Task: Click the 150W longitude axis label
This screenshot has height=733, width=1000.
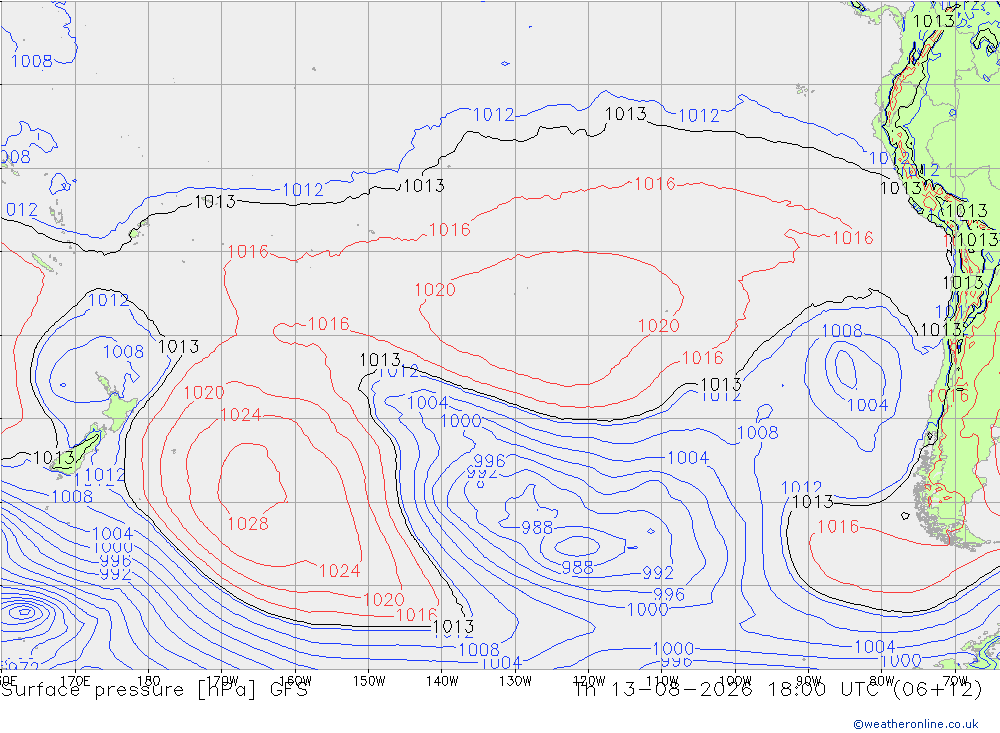Action: [369, 681]
